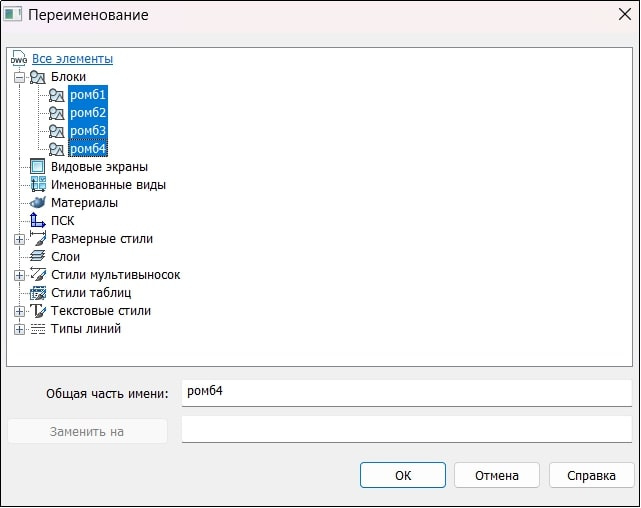Image resolution: width=641 pixels, height=508 pixels.
Task: Select the ПСК category
Action: coord(63,221)
